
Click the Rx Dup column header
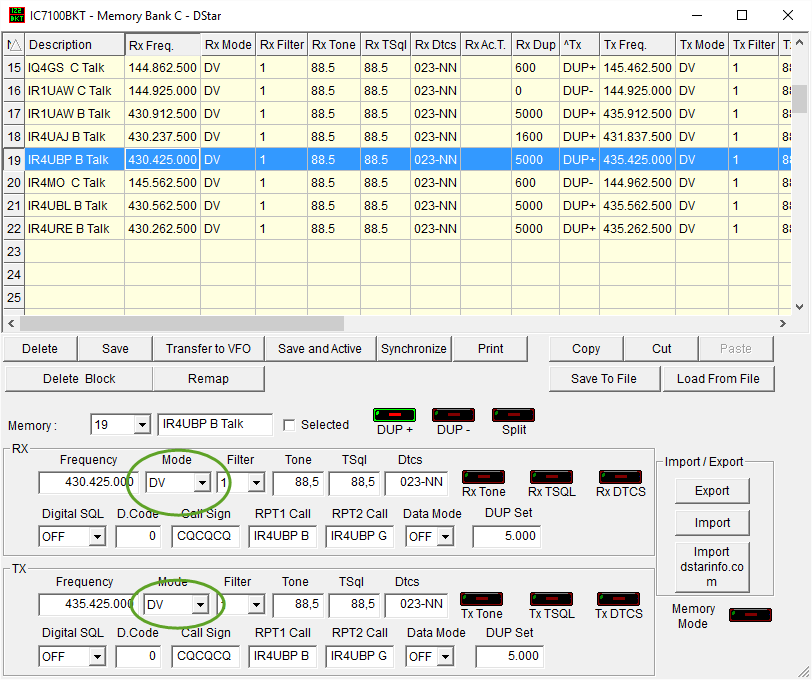point(535,45)
